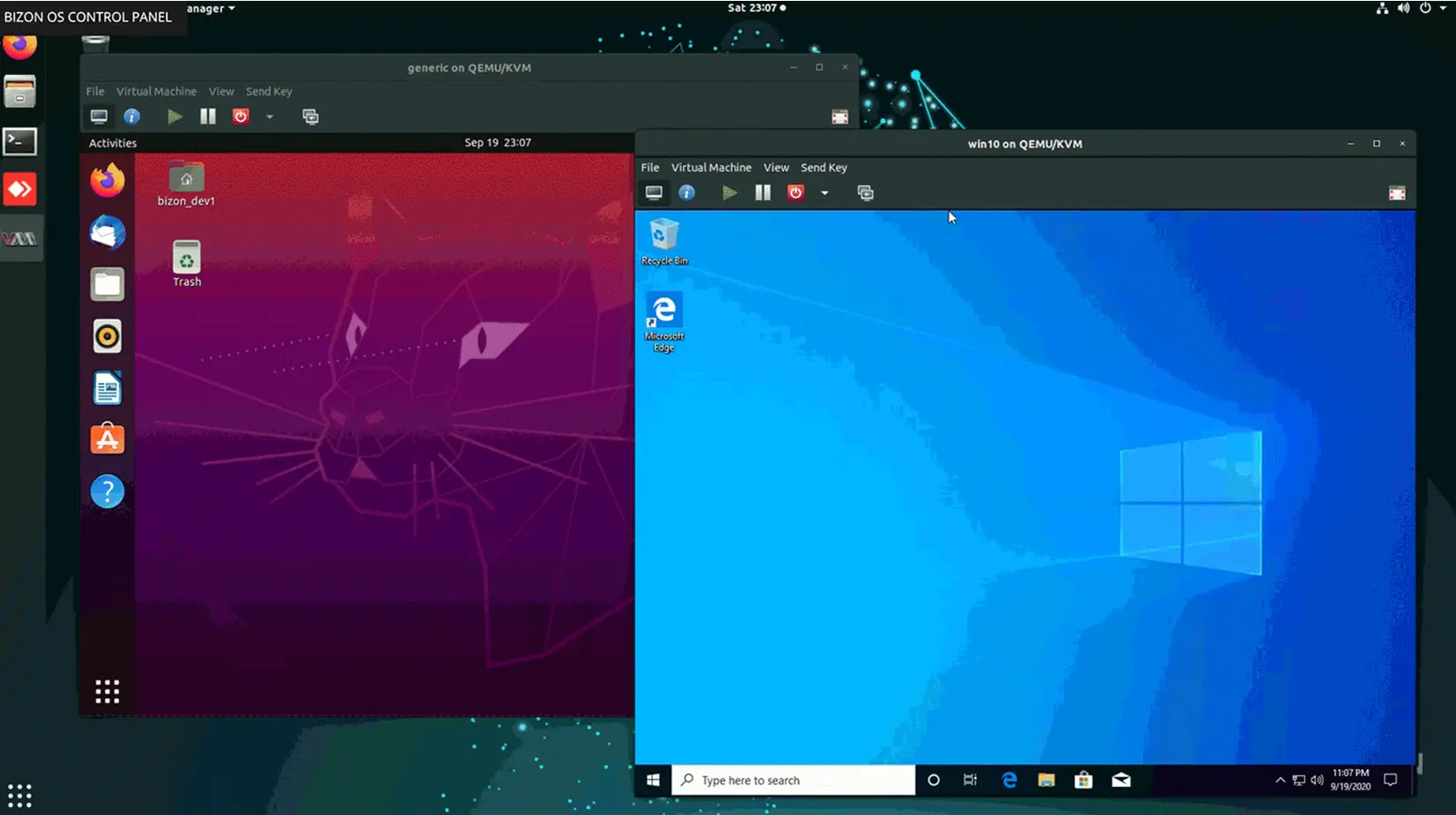Click Activities in the Ubuntu guest
This screenshot has height=815, width=1456.
coord(110,142)
